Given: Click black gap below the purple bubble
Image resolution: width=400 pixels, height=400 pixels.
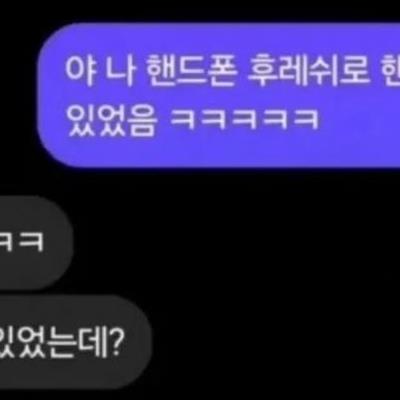Looking at the screenshot, I should [200, 182].
